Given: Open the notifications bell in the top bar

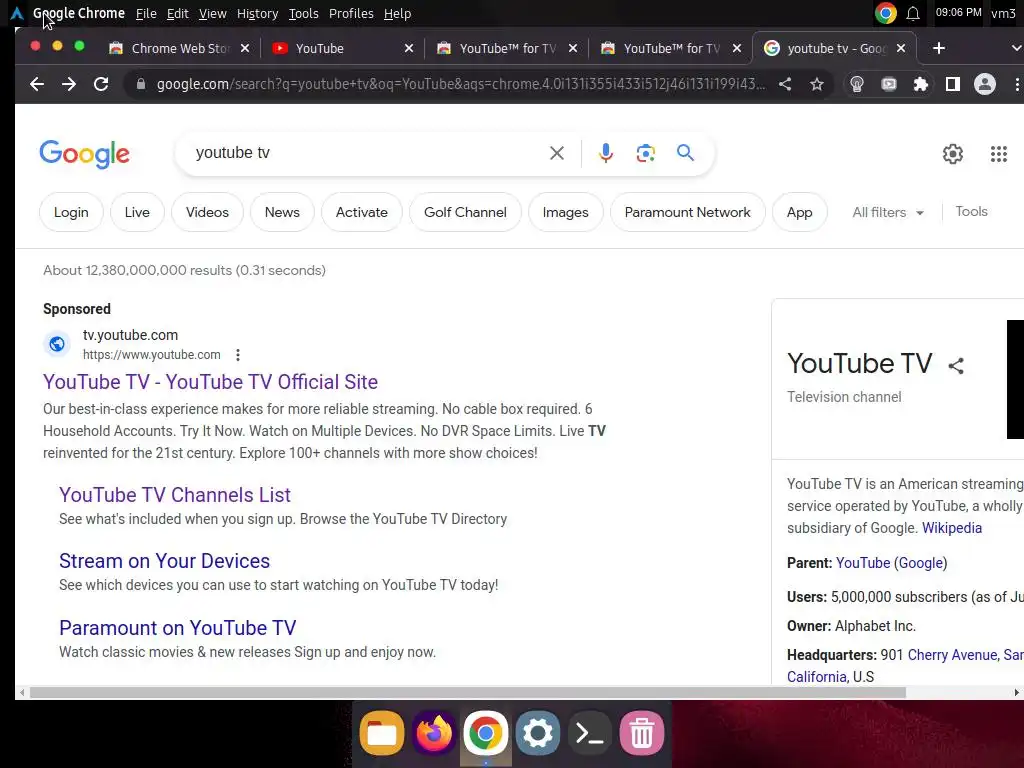Looking at the screenshot, I should tap(913, 14).
